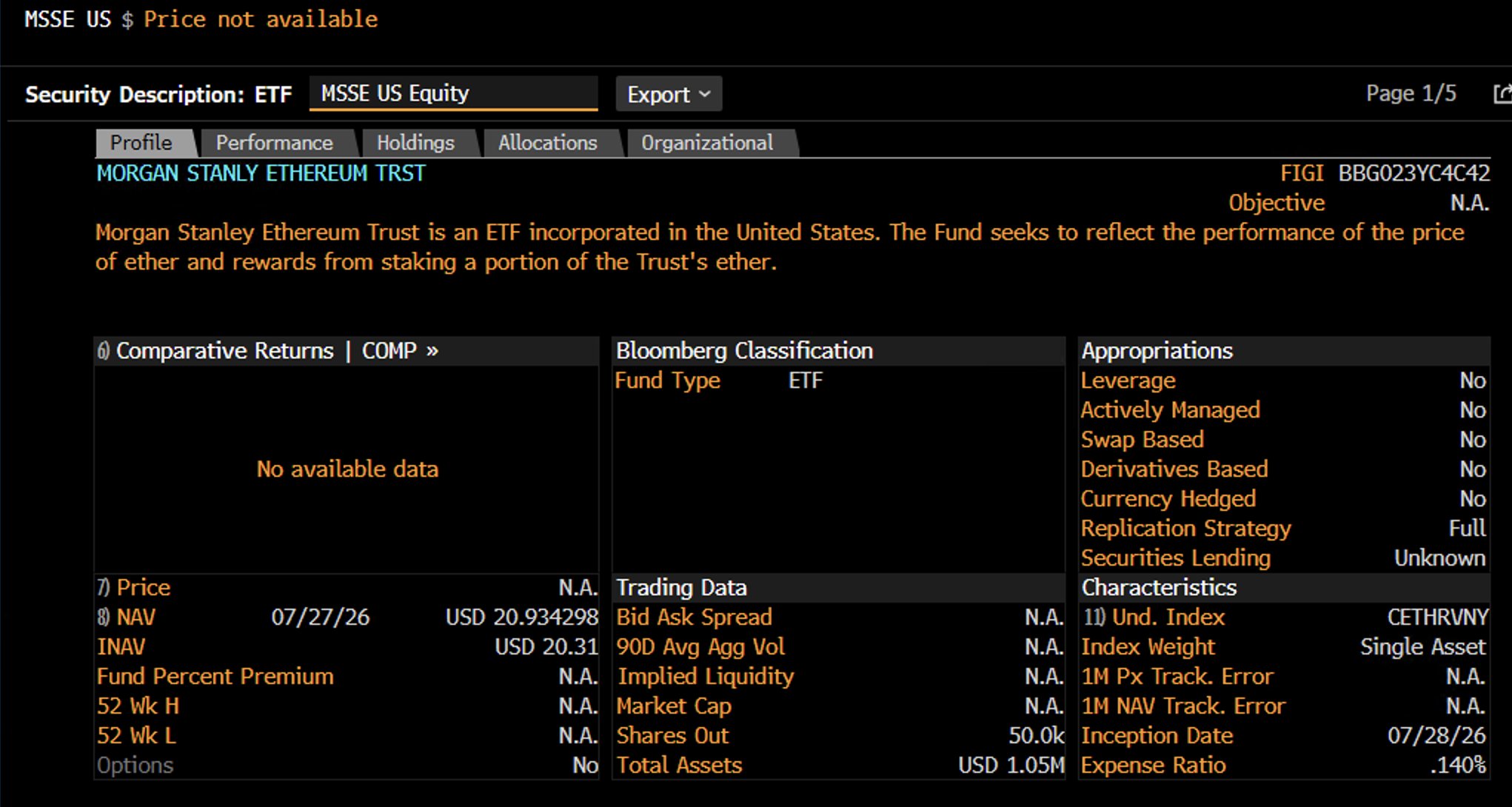Click the Implied Liquidity label
The image size is (1512, 807).
(706, 676)
